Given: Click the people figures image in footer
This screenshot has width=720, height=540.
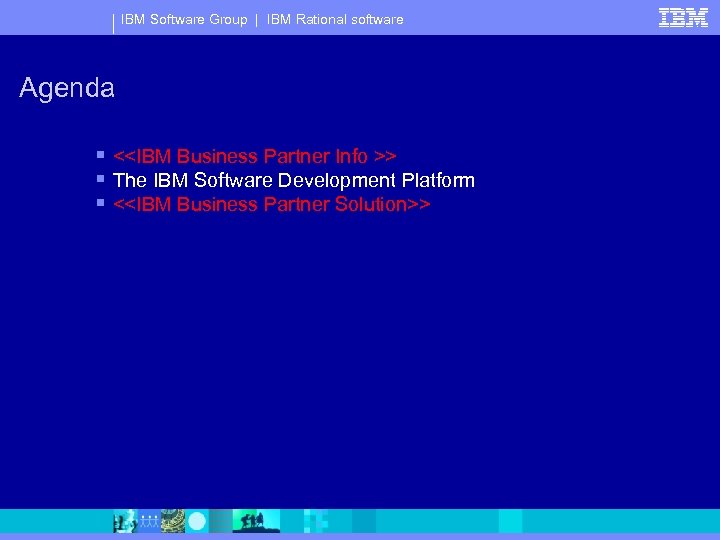Looking at the screenshot, I should click(149, 521).
